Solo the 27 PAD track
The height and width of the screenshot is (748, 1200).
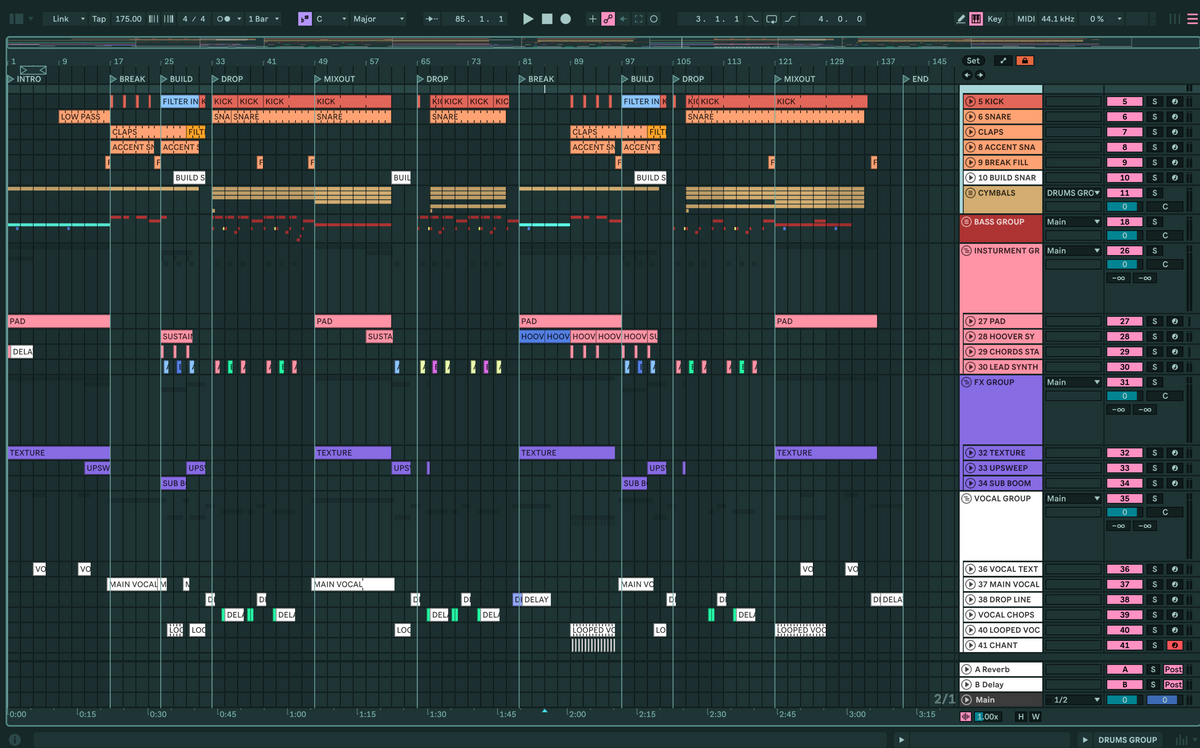coord(1154,321)
